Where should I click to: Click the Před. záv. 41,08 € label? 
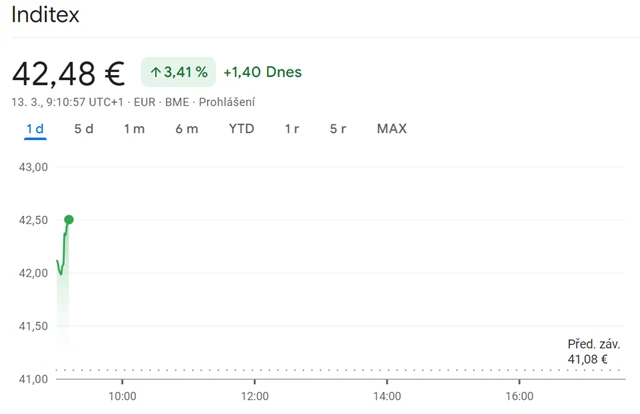coord(587,351)
